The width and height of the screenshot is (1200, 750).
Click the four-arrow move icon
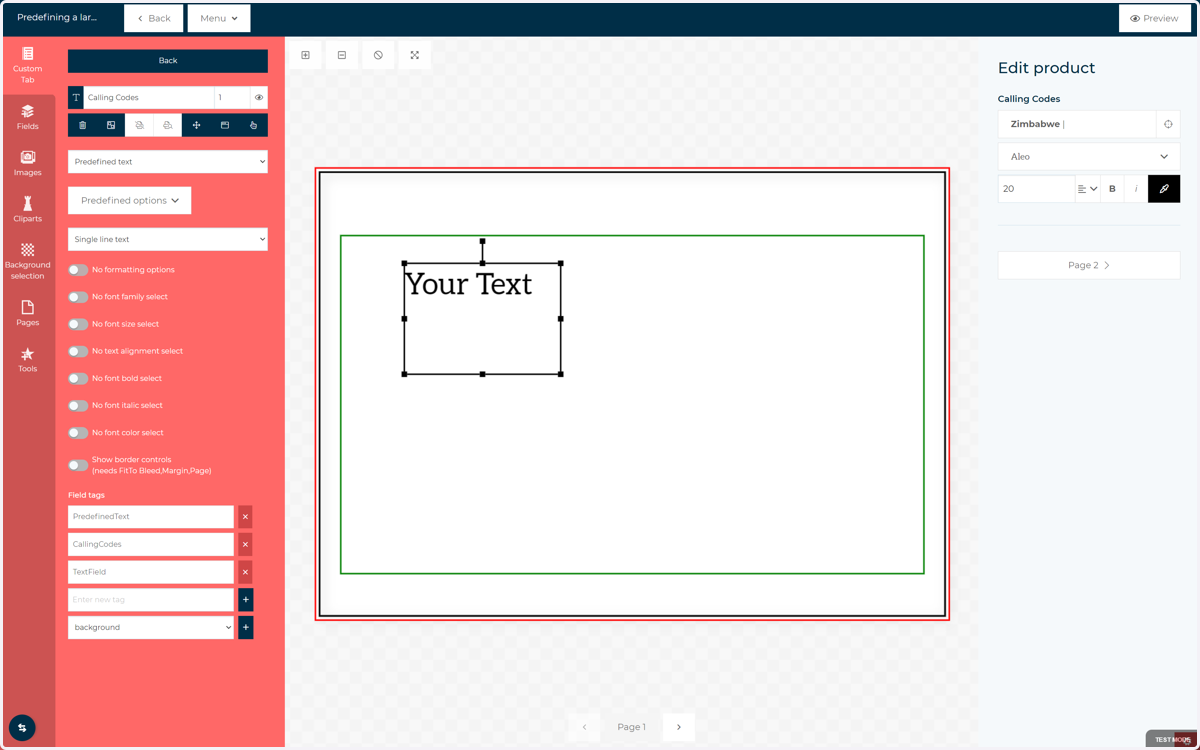pyautogui.click(x=196, y=125)
